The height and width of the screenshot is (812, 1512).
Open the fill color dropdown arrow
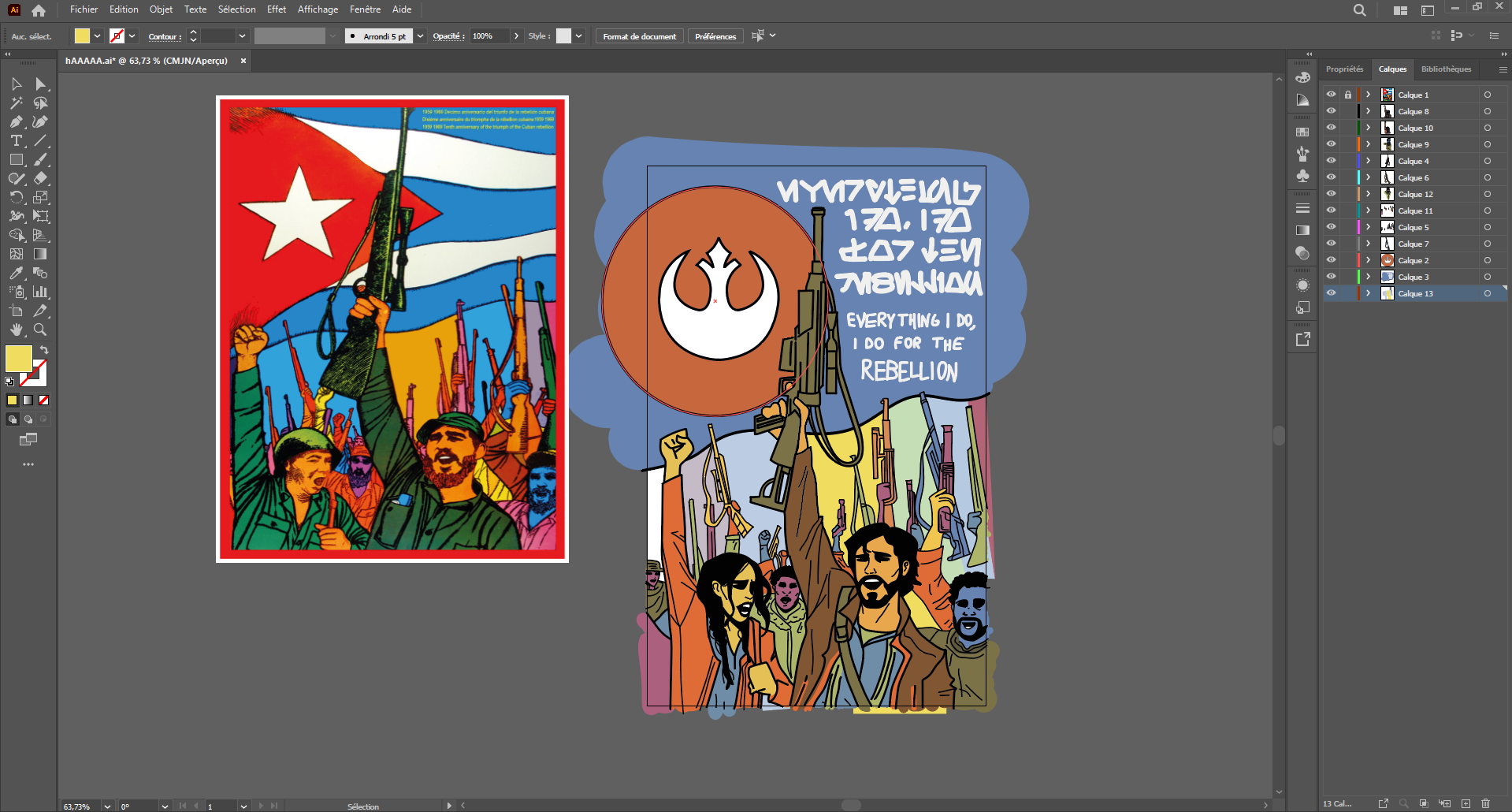(97, 35)
